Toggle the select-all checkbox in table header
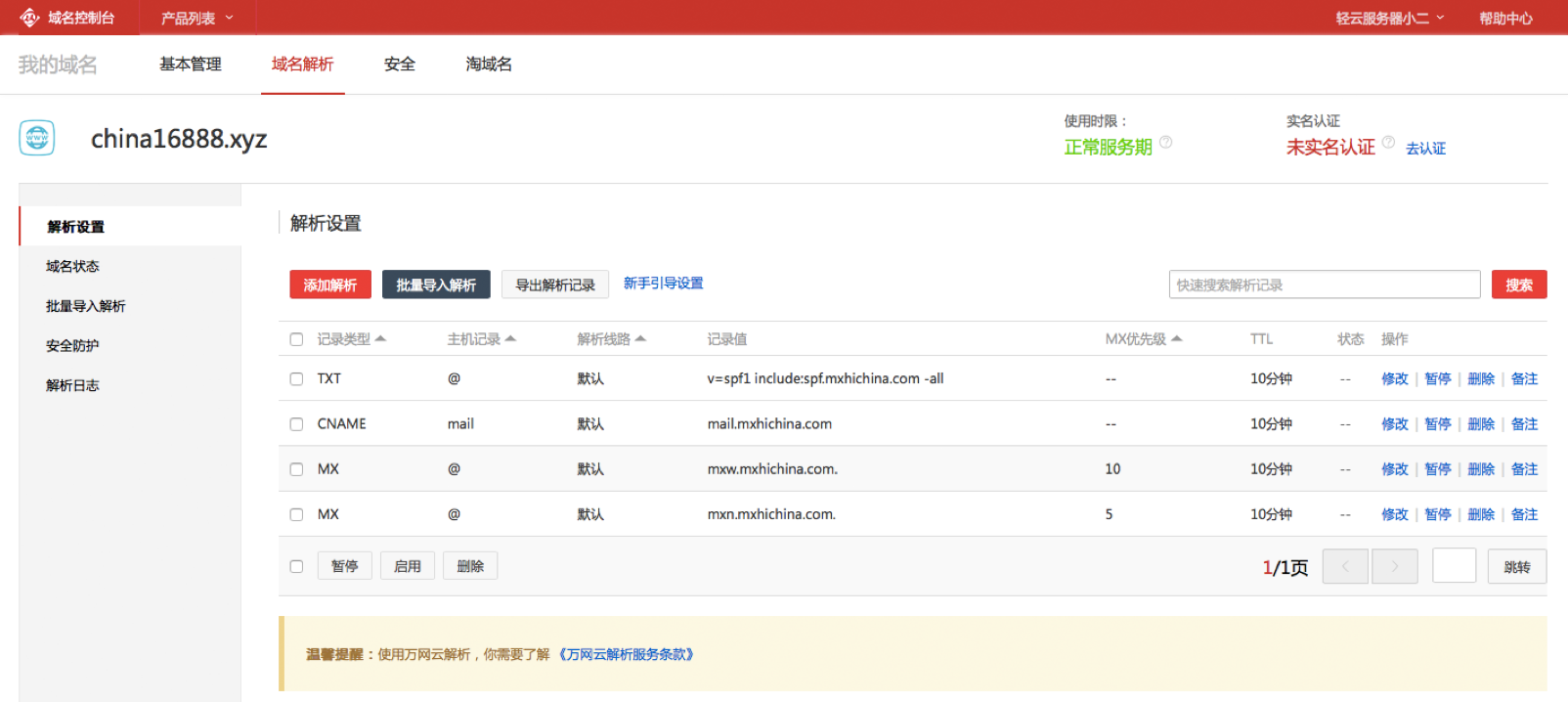This screenshot has height=702, width=1568. pyautogui.click(x=296, y=339)
